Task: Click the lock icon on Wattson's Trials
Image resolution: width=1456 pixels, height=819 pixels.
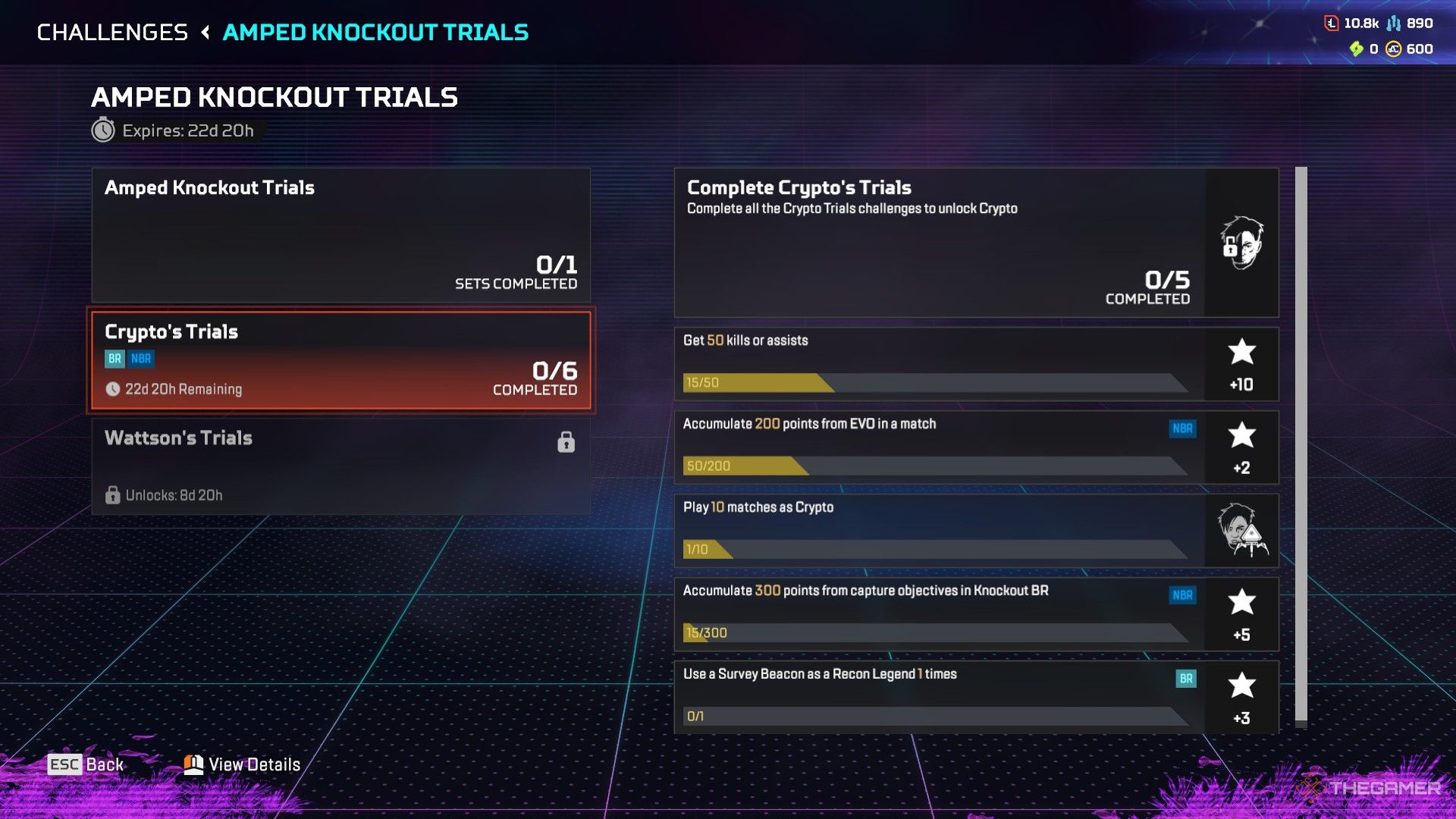Action: click(566, 441)
